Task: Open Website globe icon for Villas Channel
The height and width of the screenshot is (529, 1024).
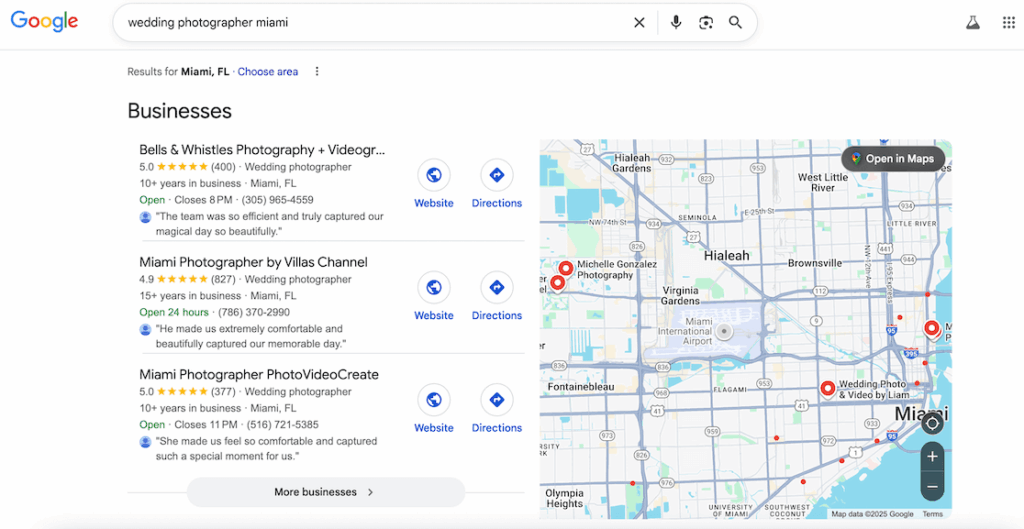Action: [434, 287]
